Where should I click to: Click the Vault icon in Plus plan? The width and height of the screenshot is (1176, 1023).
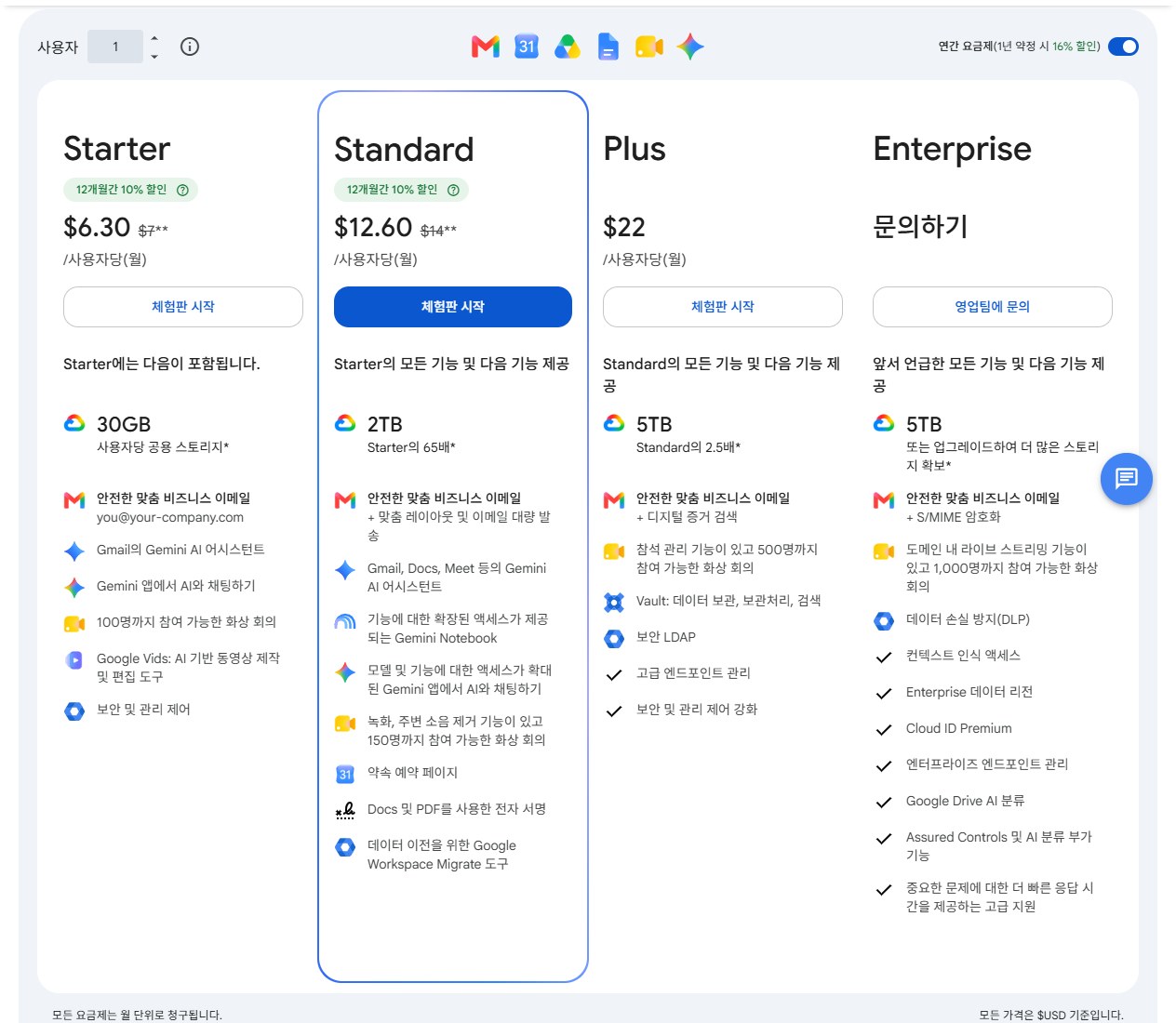click(x=614, y=602)
